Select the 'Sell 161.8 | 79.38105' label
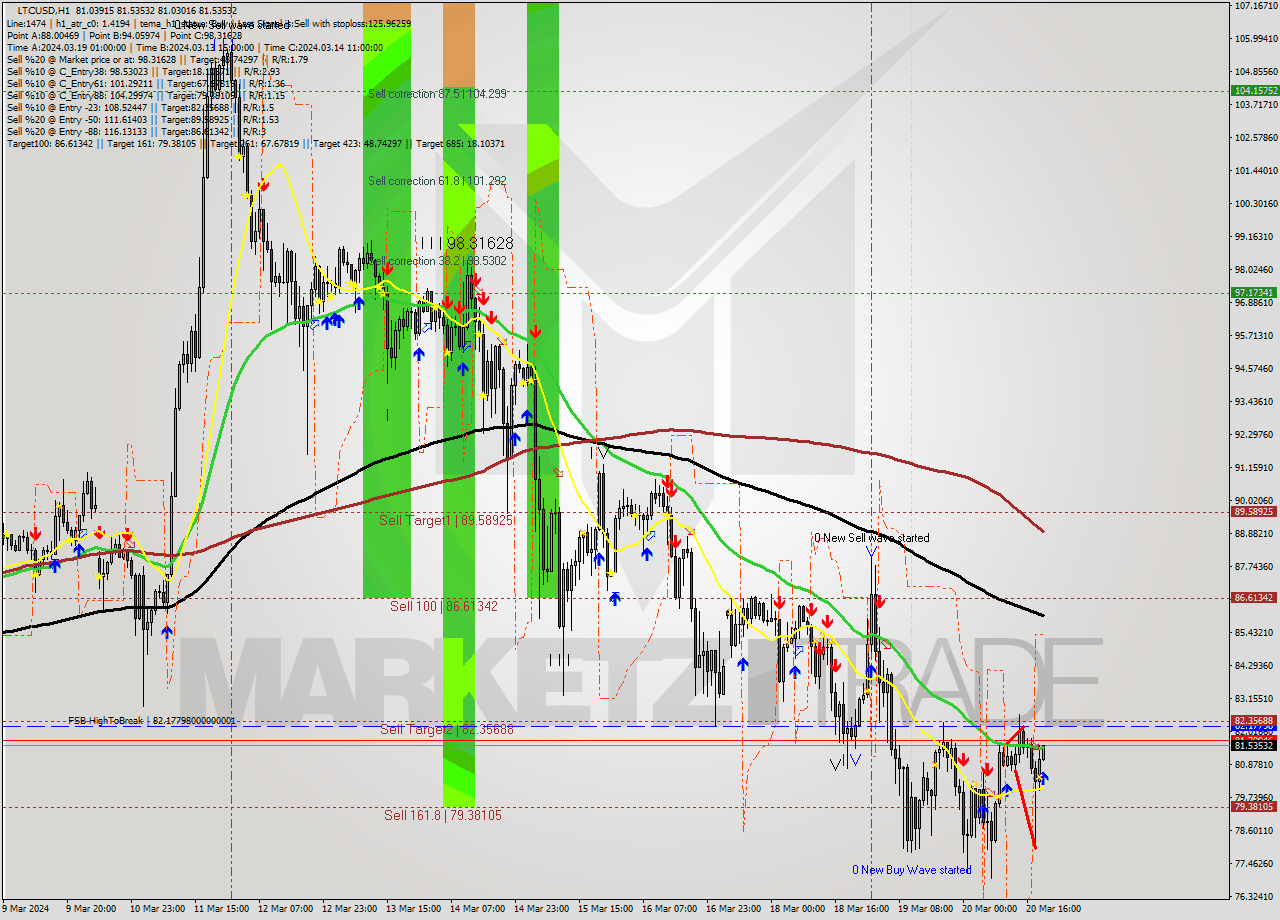This screenshot has width=1280, height=920. point(443,815)
